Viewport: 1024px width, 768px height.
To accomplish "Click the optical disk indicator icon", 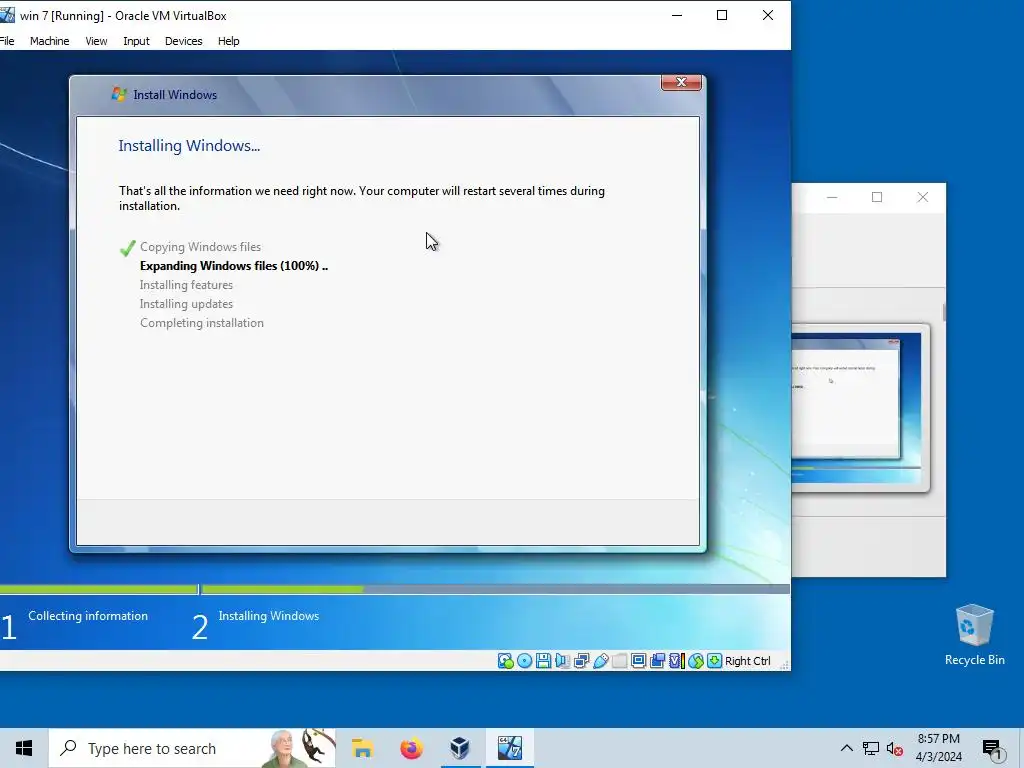I will click(x=524, y=661).
